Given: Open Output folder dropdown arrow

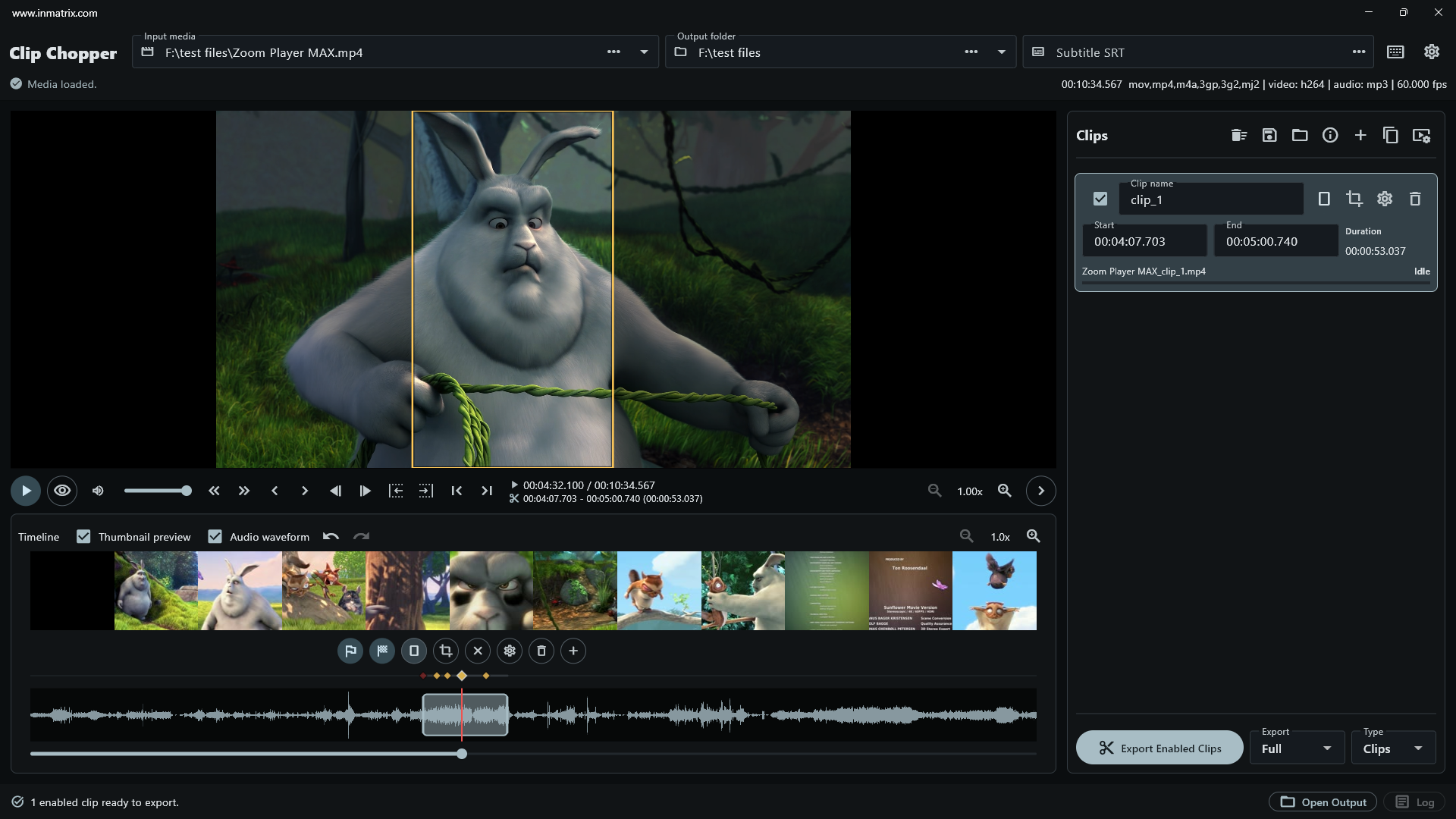Looking at the screenshot, I should tap(1001, 52).
